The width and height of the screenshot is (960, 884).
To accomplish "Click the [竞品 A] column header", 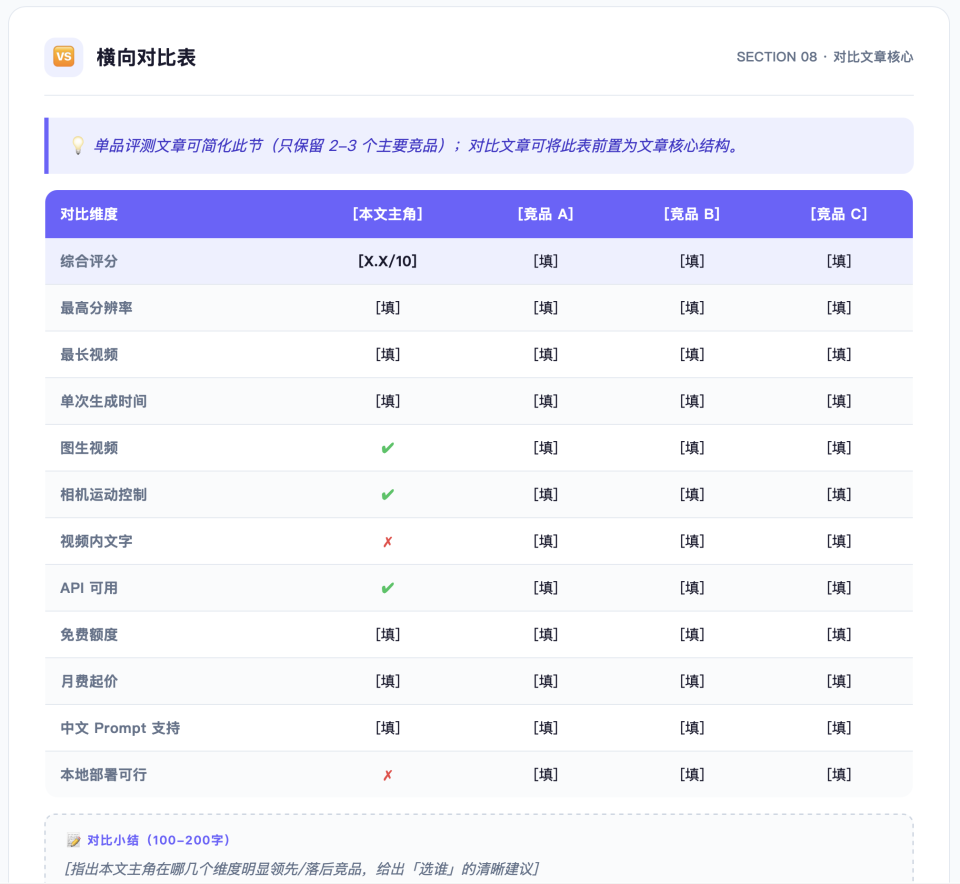I will (546, 214).
